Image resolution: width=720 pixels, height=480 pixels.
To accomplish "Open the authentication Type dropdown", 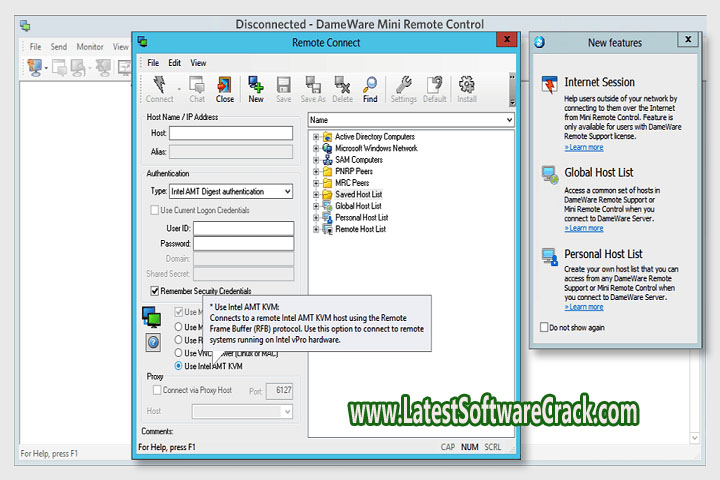I will [x=231, y=191].
